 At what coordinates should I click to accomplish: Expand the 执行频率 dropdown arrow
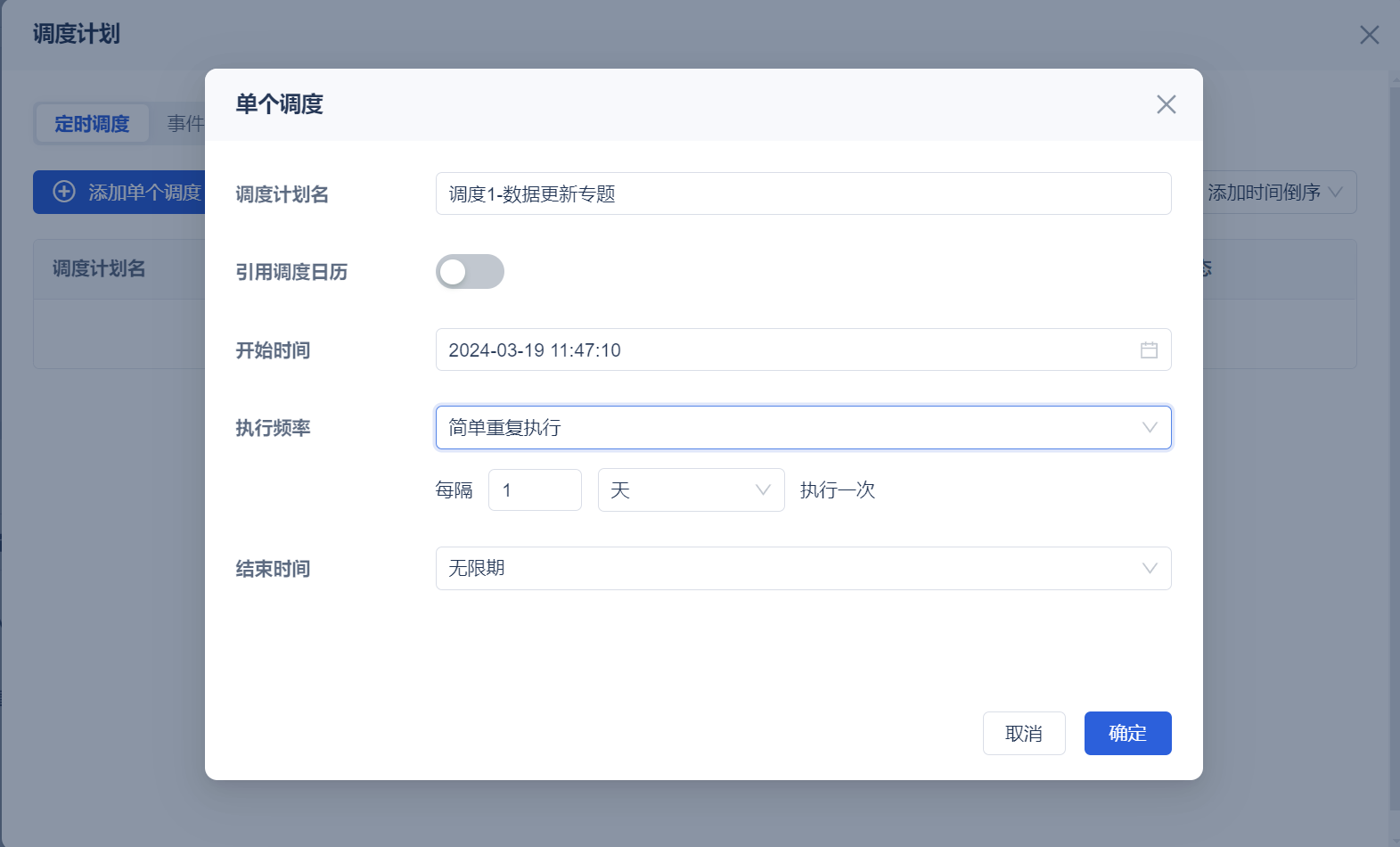tap(1150, 428)
